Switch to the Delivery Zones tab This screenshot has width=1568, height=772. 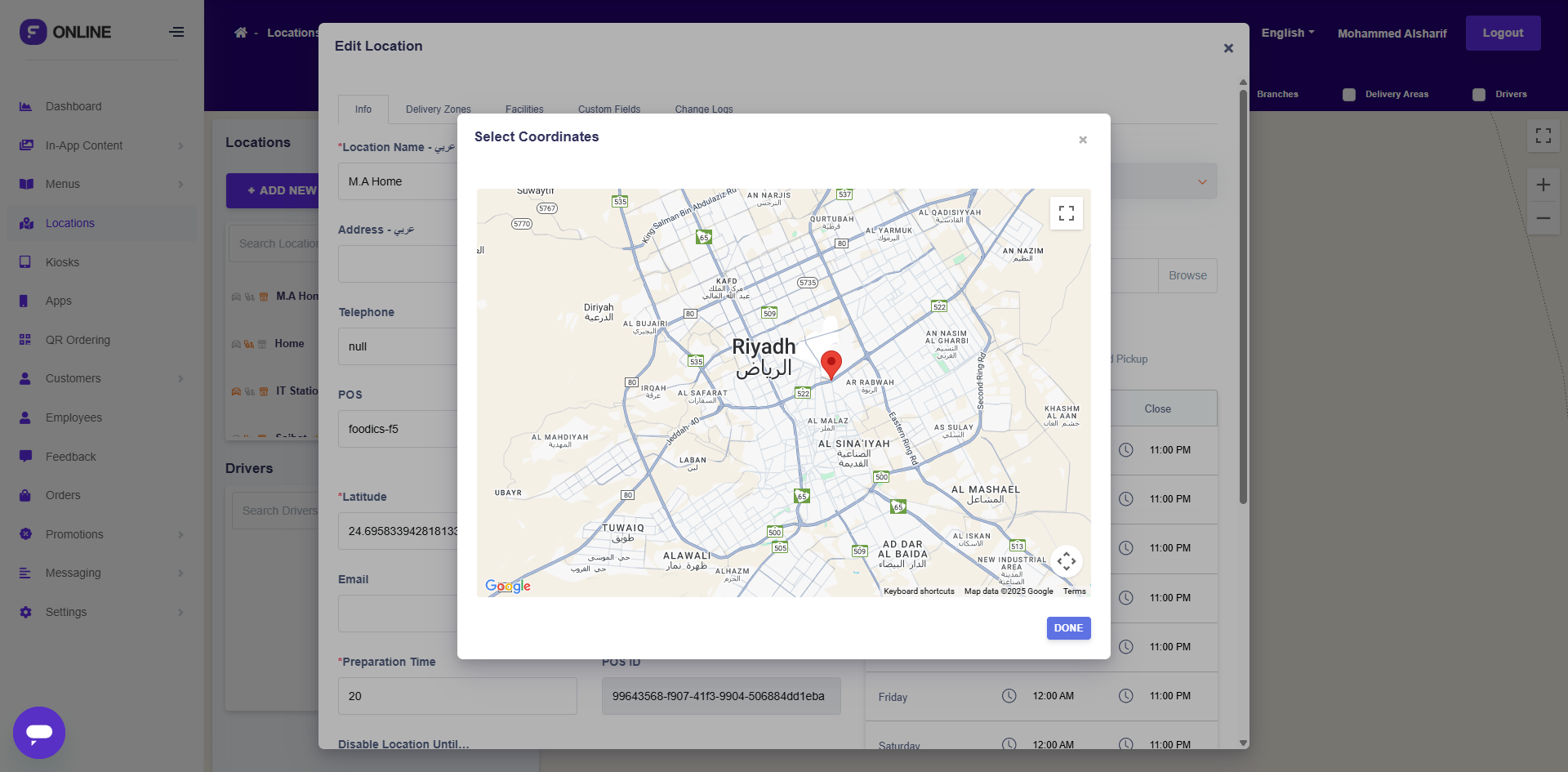[438, 109]
